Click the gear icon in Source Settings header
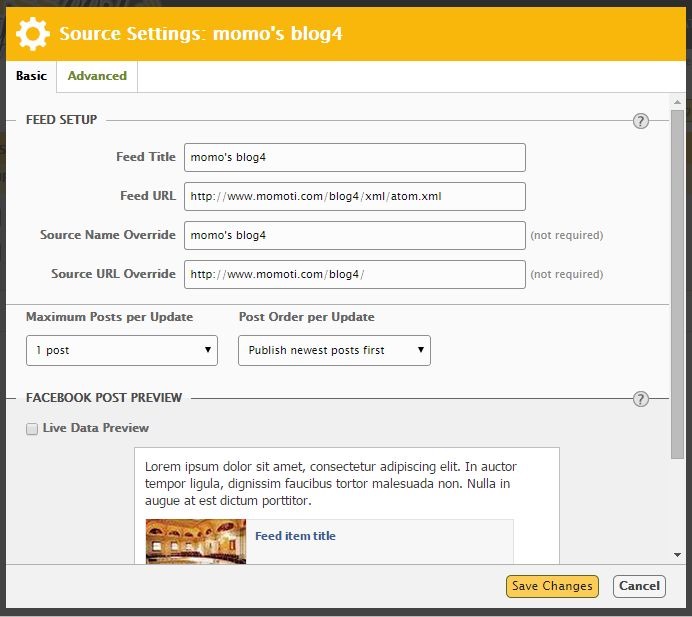Screen dimensions: 692x617 (x=33, y=34)
